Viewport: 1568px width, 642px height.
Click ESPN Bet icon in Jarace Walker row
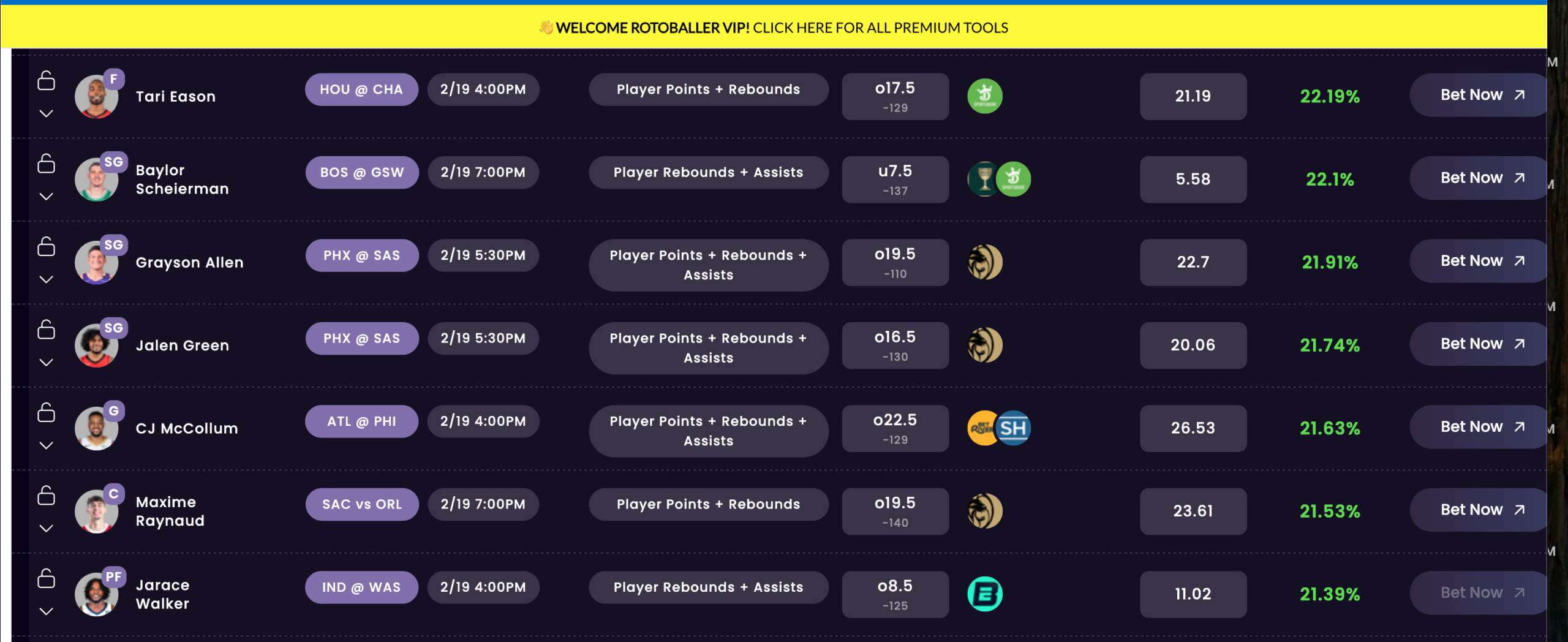point(984,594)
